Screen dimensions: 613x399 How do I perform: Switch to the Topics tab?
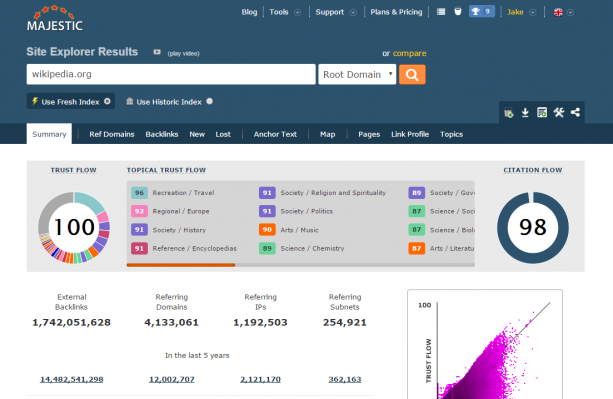452,134
